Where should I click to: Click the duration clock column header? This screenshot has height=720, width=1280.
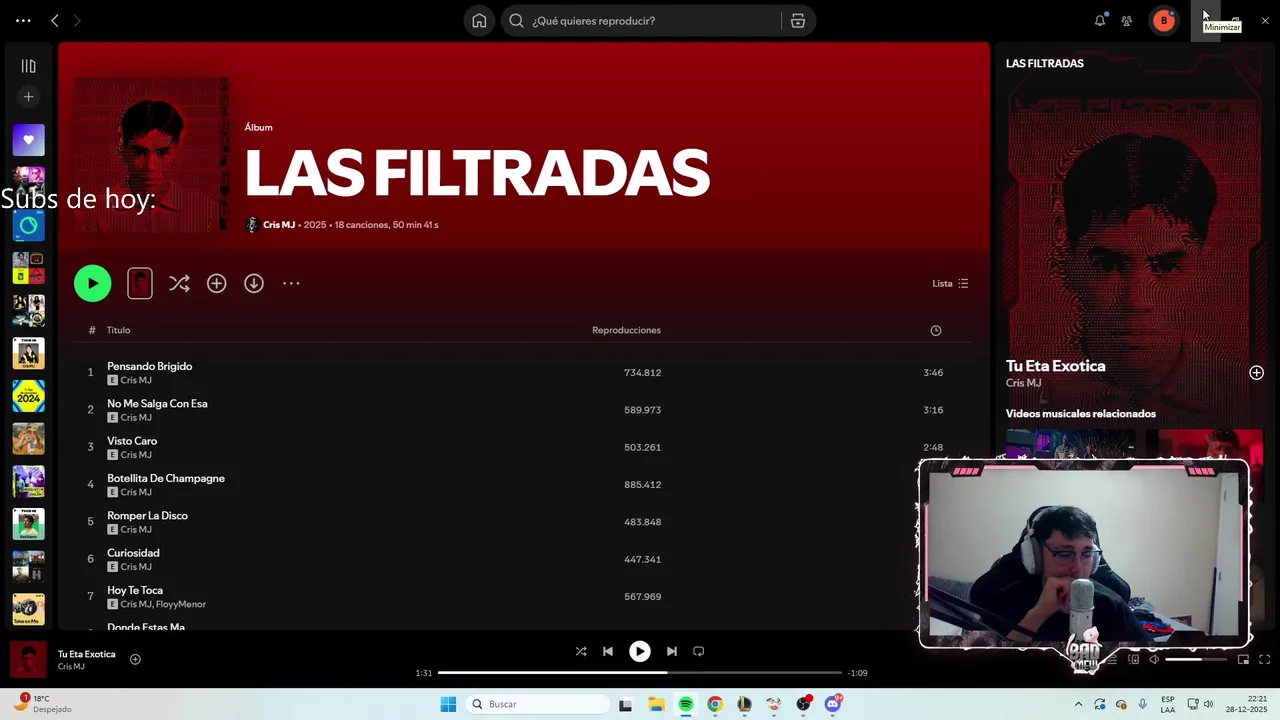point(936,331)
